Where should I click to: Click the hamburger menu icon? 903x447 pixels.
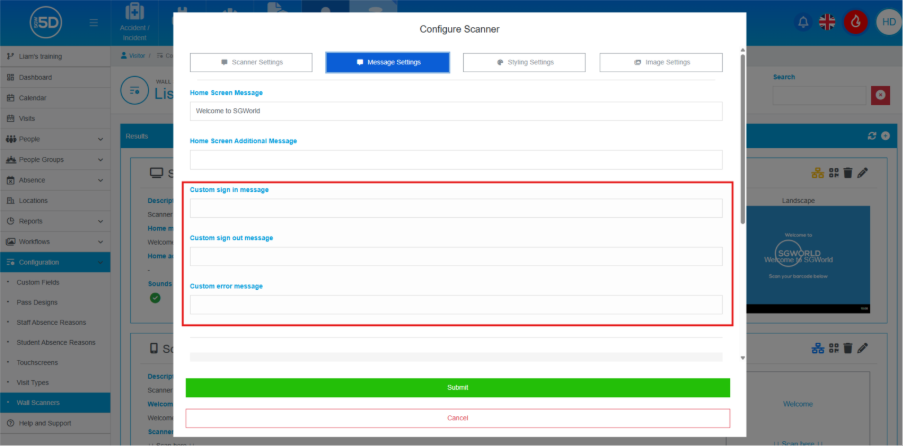(94, 22)
